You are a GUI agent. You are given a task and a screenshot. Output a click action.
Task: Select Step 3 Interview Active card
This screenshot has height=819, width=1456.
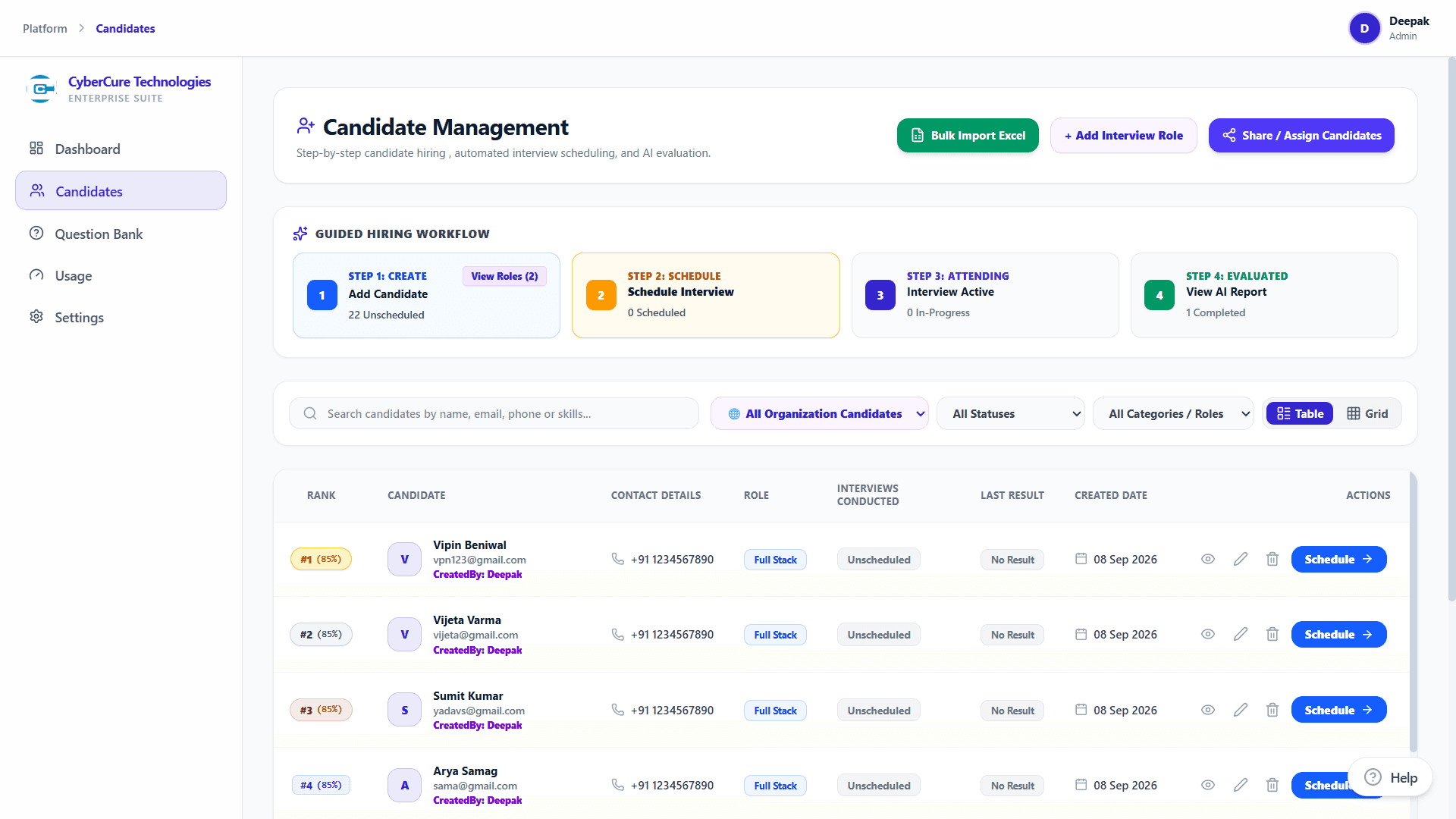985,295
